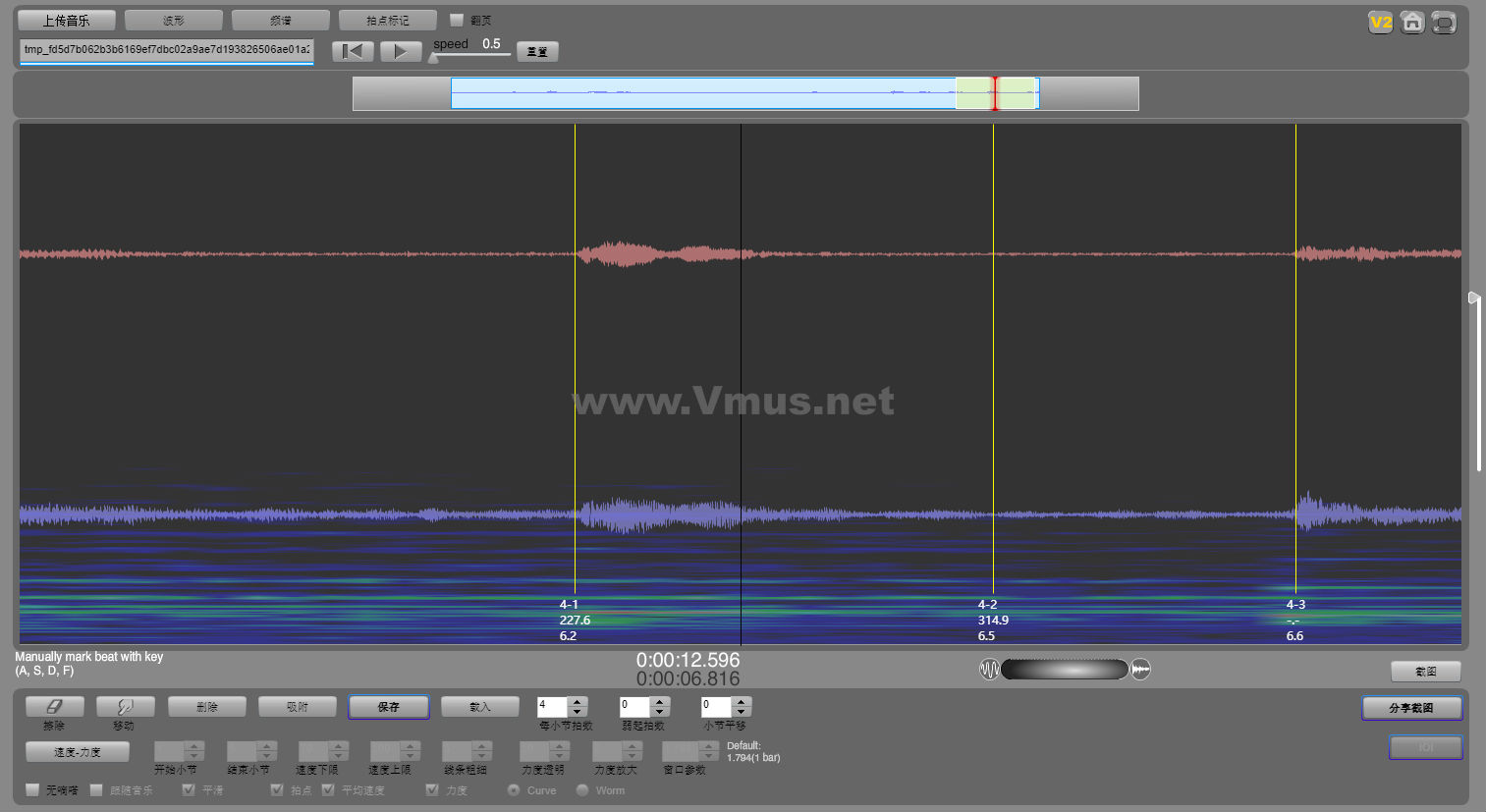The height and width of the screenshot is (812, 1486).
Task: Go to the home icon
Action: coord(1412,23)
